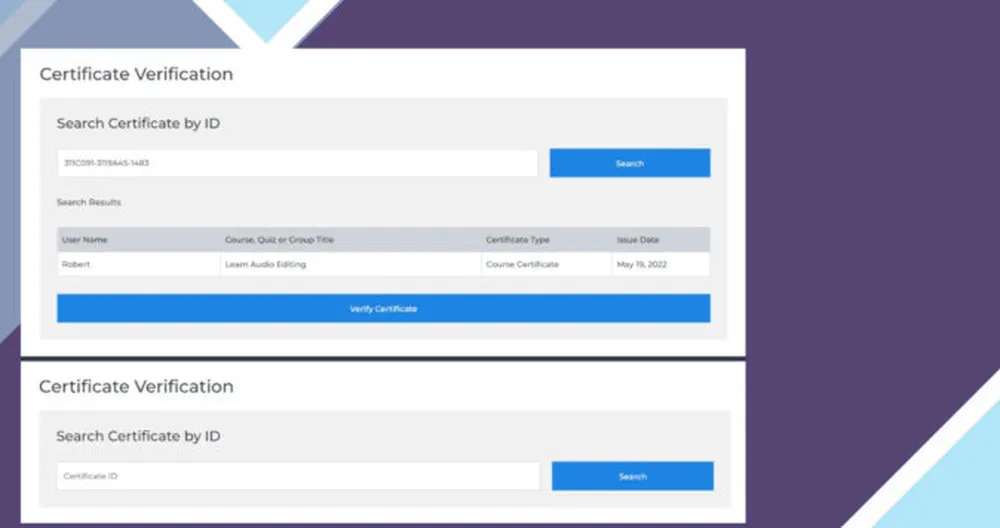Click the filled-in certificate ID search field
1000x528 pixels.
(297, 163)
